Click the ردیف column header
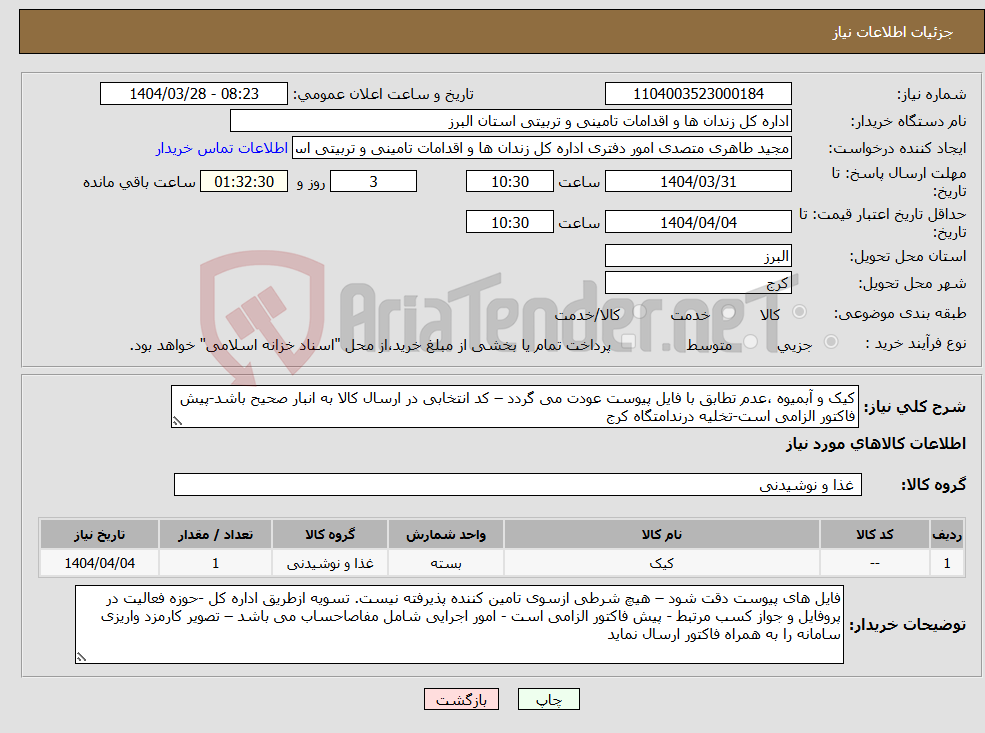The height and width of the screenshot is (733, 985). [x=947, y=535]
